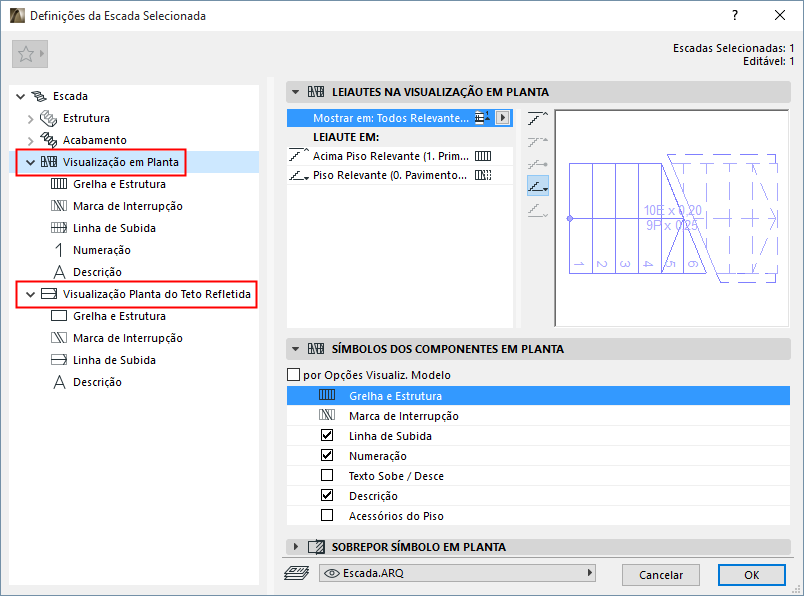804x596 pixels.
Task: Open Grelha e Estrutura under Visualização em Planta
Action: [x=119, y=184]
